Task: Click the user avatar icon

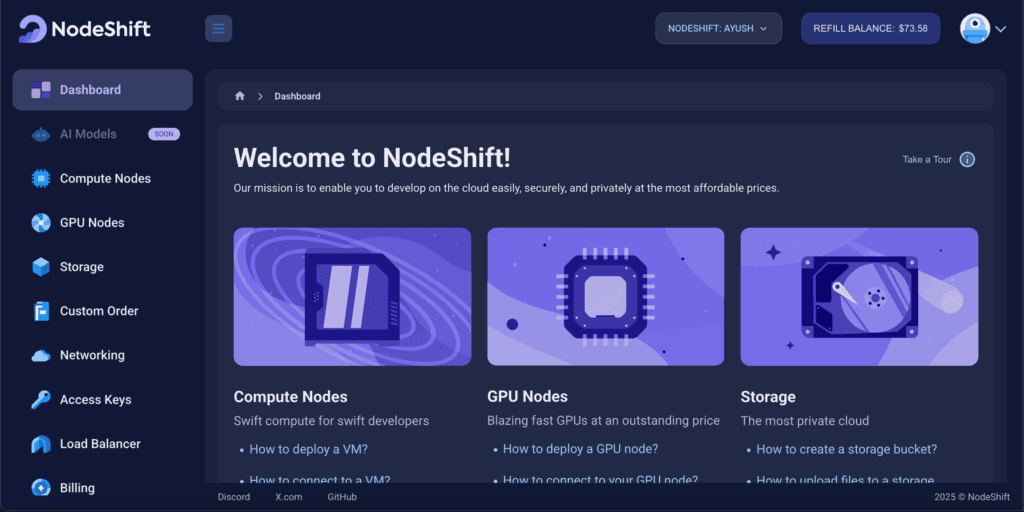Action: [975, 29]
